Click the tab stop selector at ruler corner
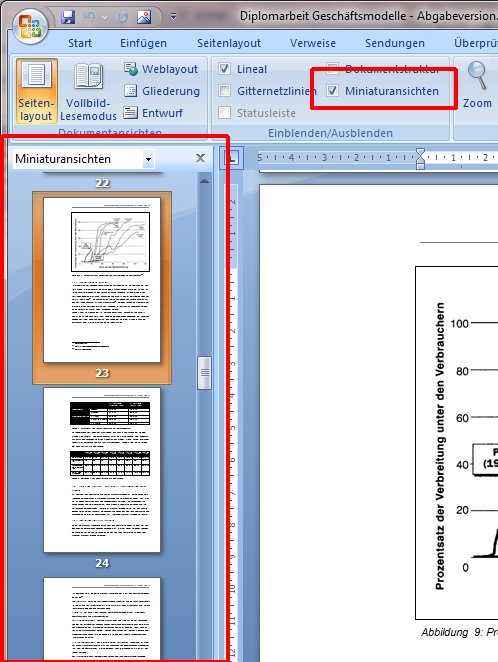498x662 pixels. point(231,158)
